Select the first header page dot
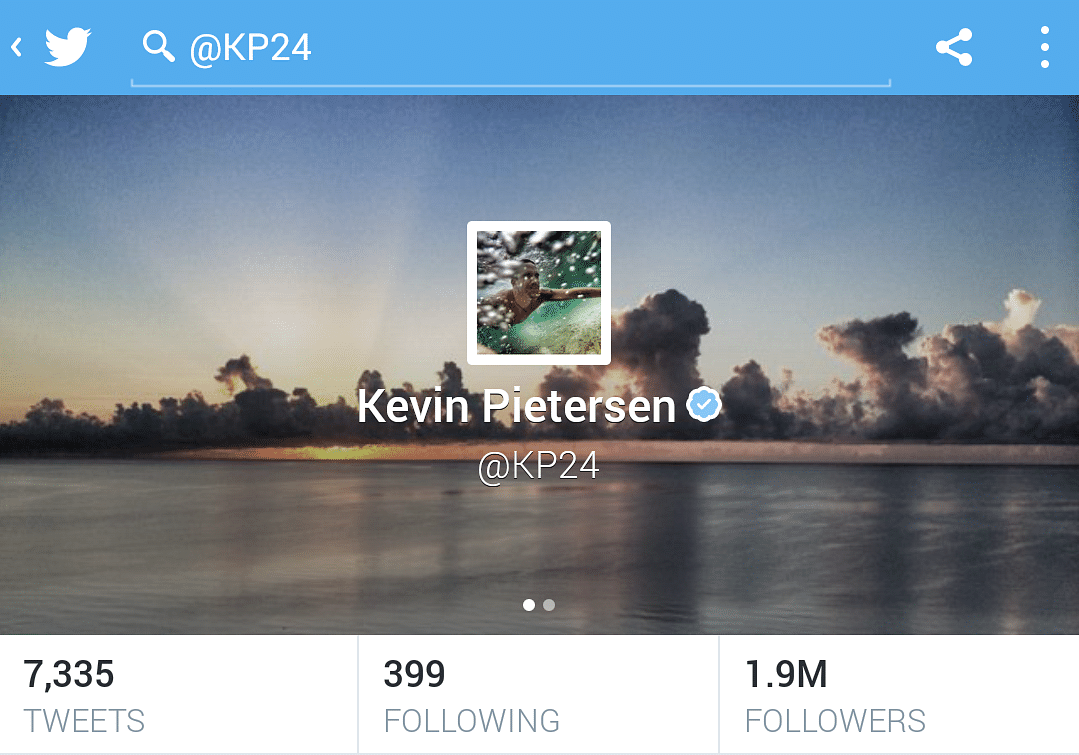The width and height of the screenshot is (1079, 755). [528, 605]
